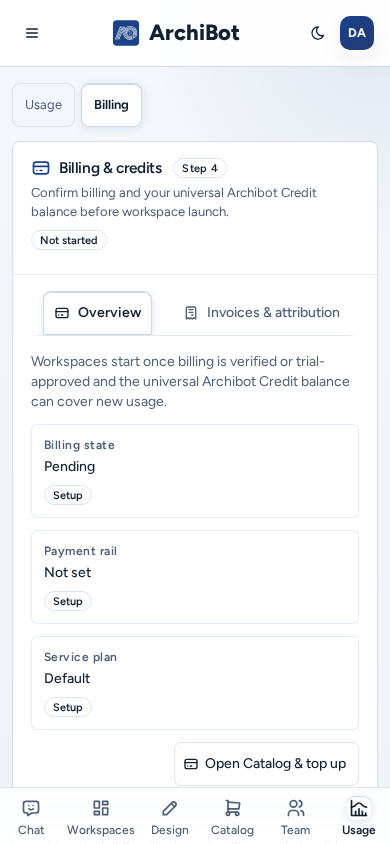Open Design in bottom navigation

pos(169,817)
